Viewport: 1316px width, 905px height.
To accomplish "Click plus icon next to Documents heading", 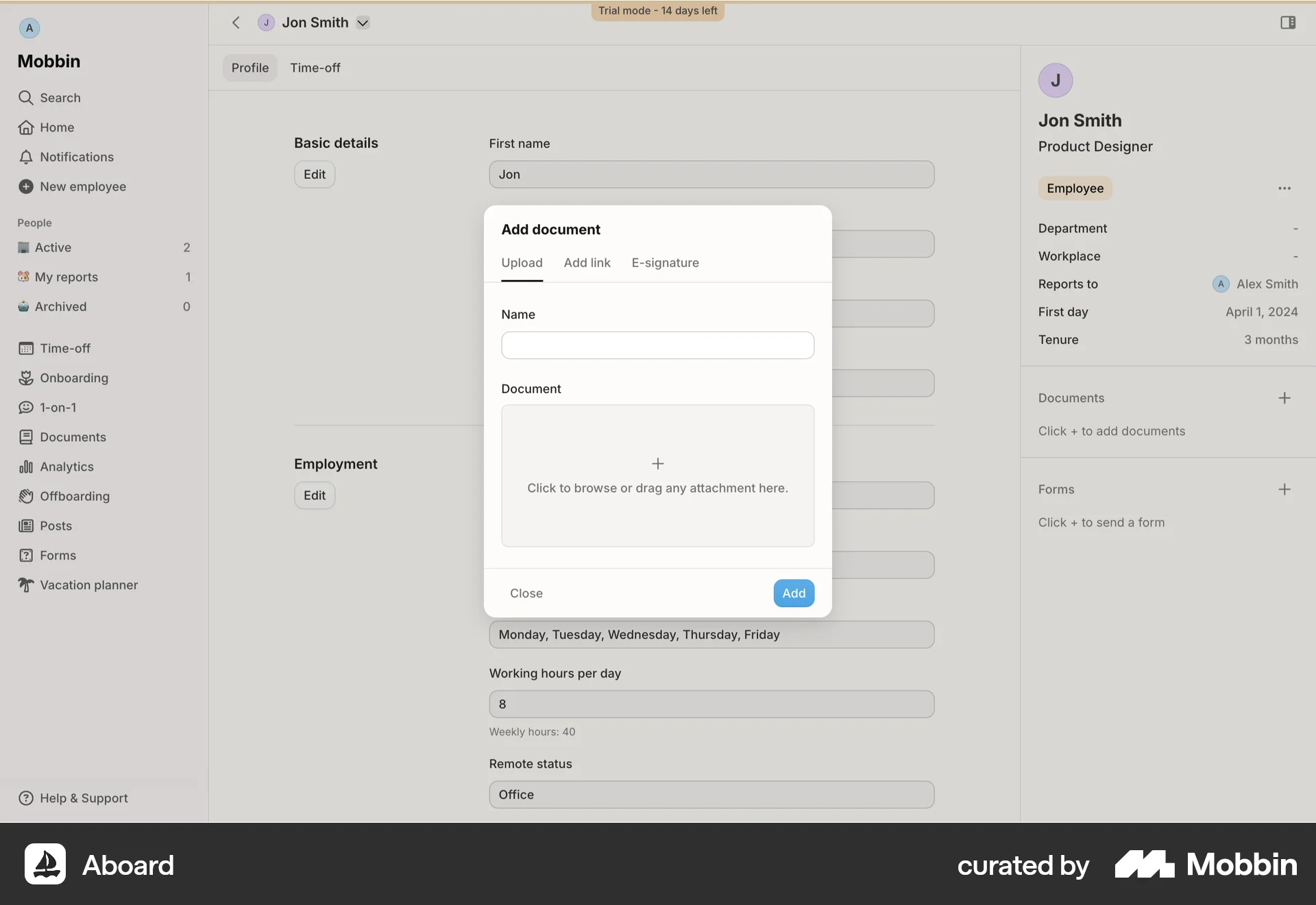I will (1284, 397).
